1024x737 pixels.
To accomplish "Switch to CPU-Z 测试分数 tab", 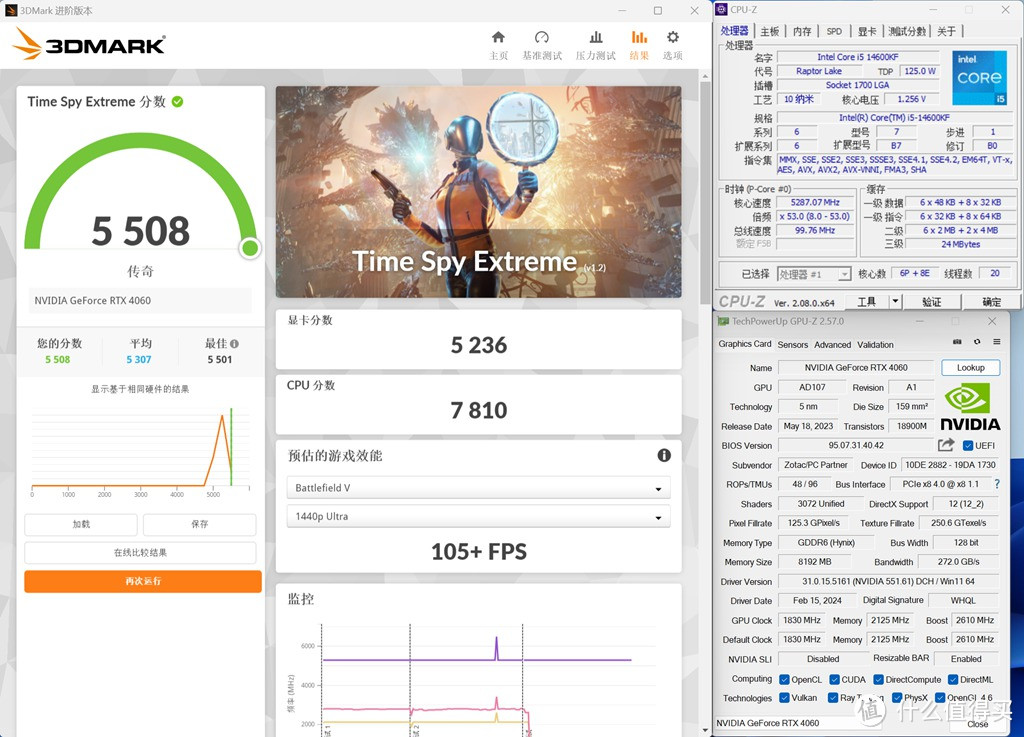I will 907,31.
